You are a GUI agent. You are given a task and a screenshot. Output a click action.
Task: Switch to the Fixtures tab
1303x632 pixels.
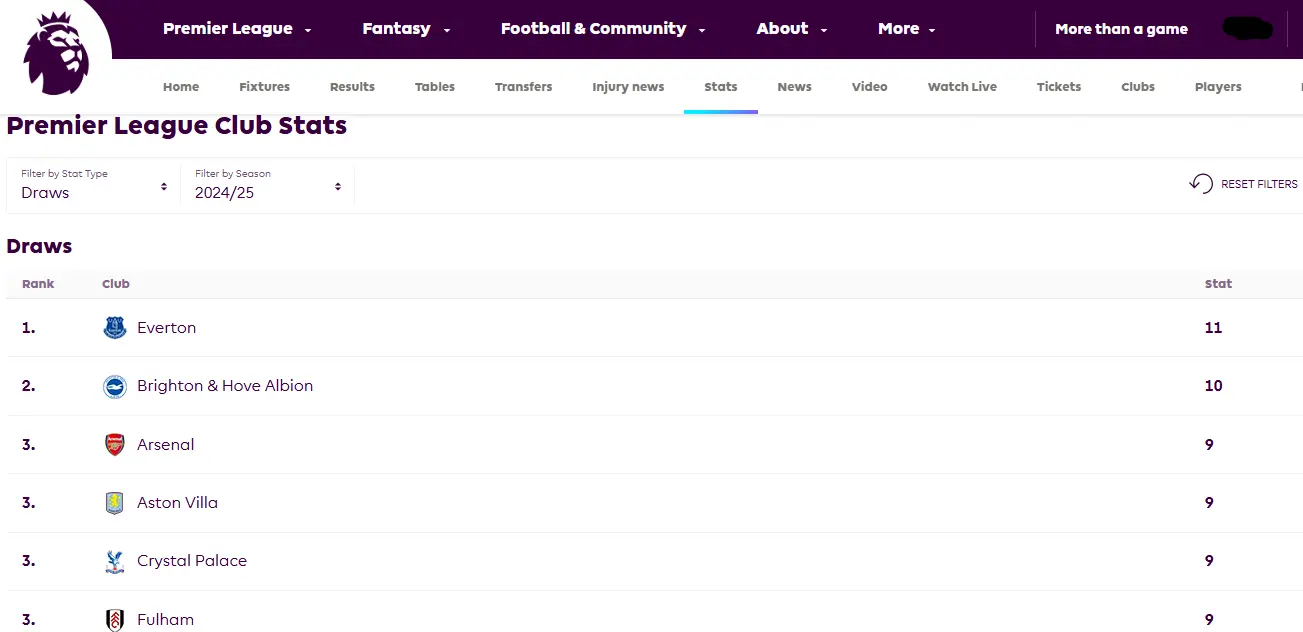coord(264,87)
